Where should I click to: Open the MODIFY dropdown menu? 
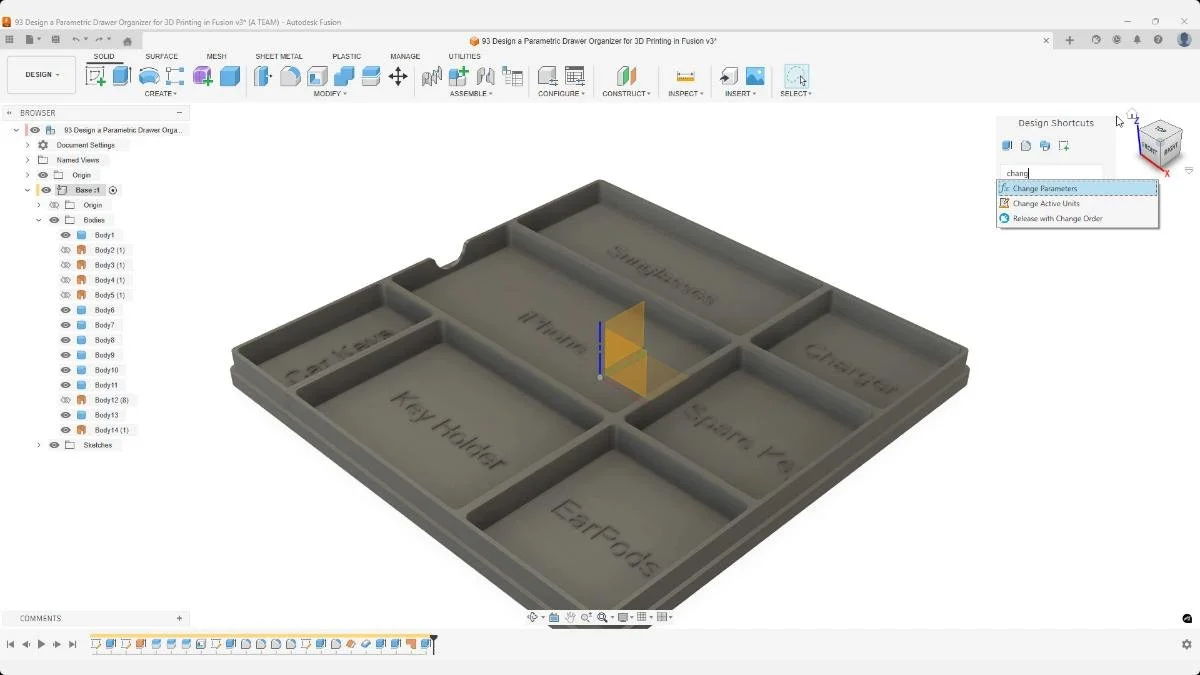click(330, 94)
